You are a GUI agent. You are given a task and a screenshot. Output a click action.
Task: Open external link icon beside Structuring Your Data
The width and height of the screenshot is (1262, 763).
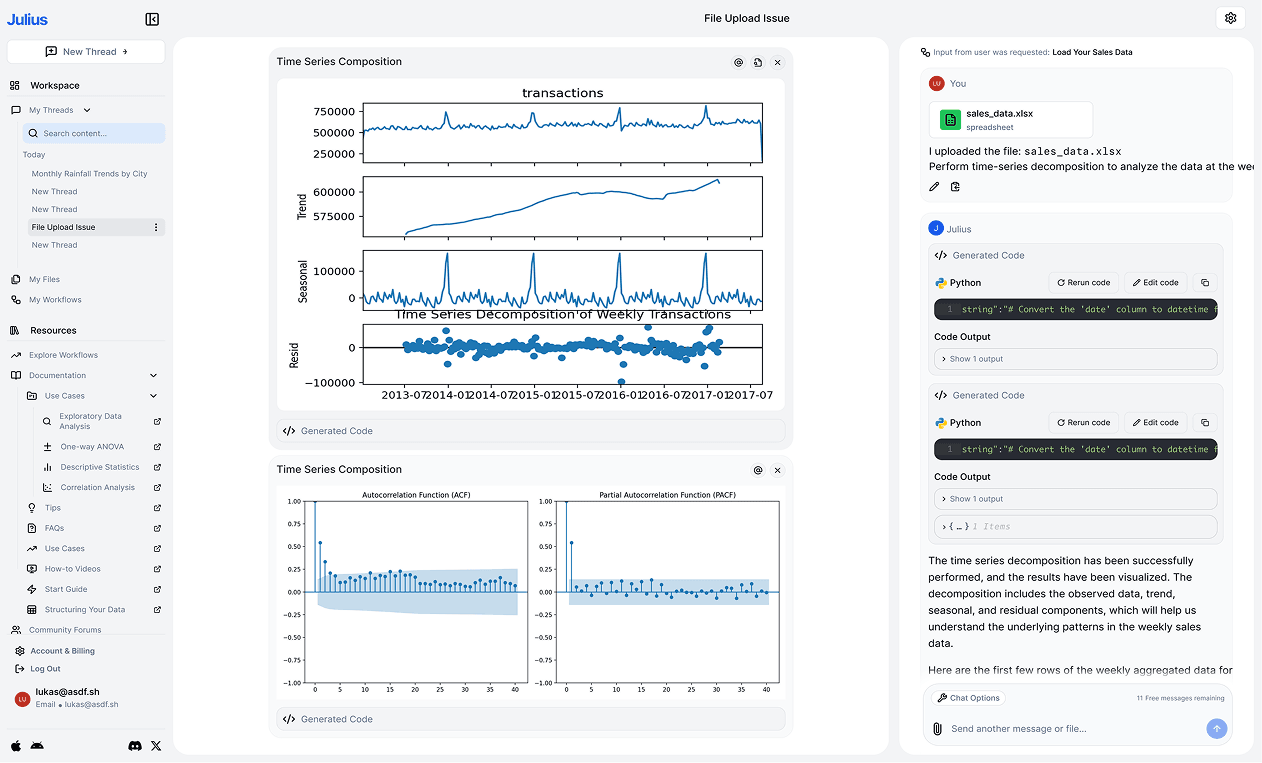(x=157, y=610)
